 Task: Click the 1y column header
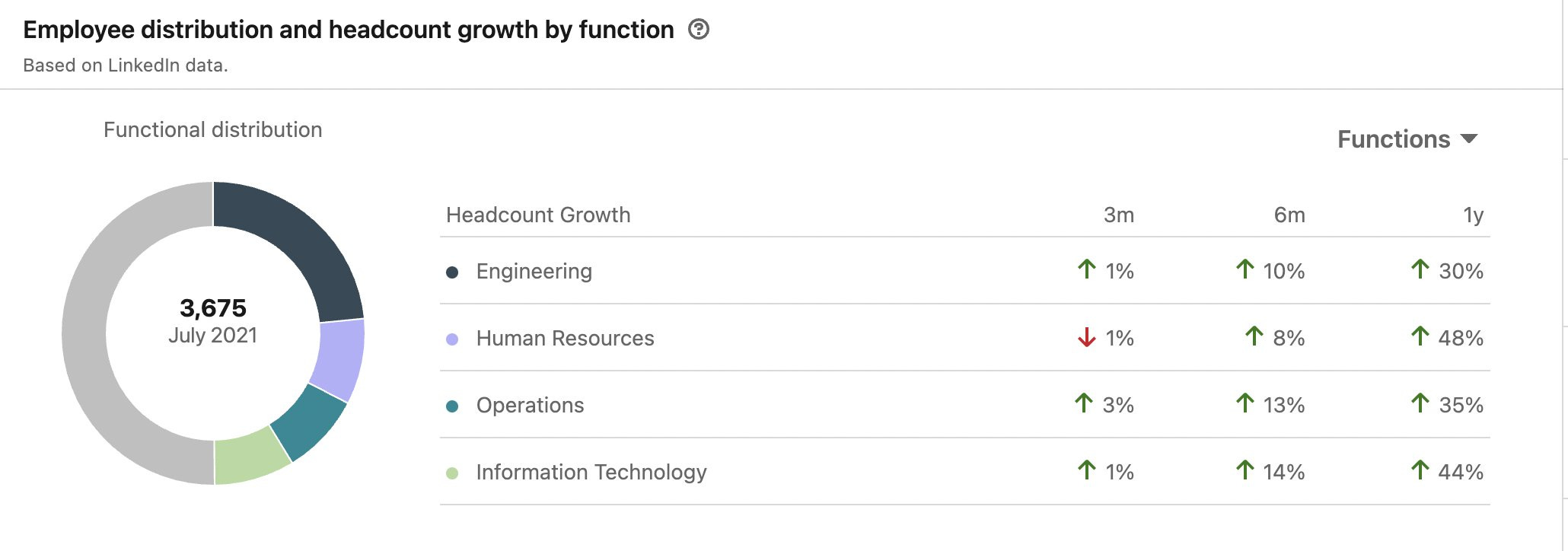tap(1473, 215)
